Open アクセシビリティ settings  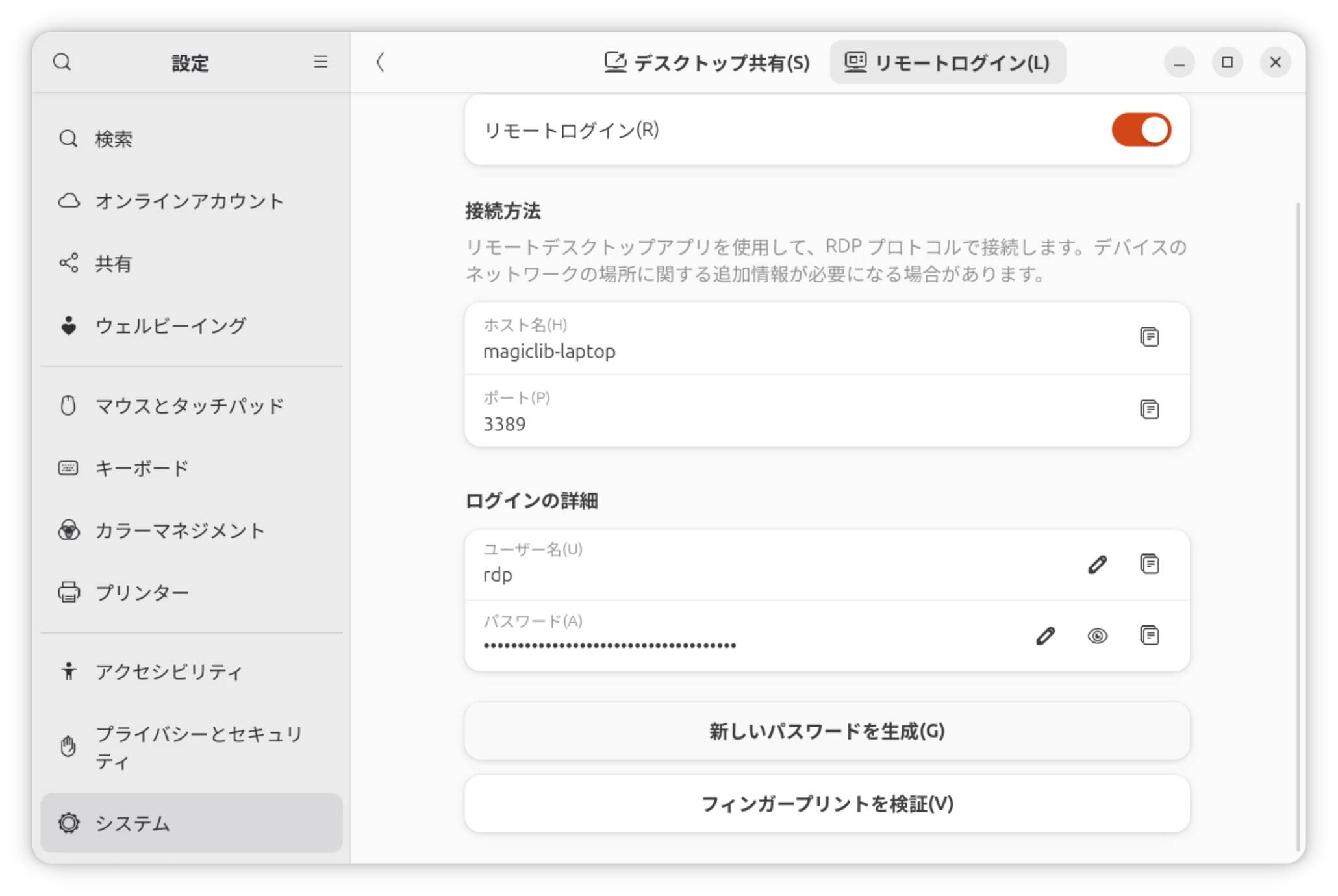191,671
